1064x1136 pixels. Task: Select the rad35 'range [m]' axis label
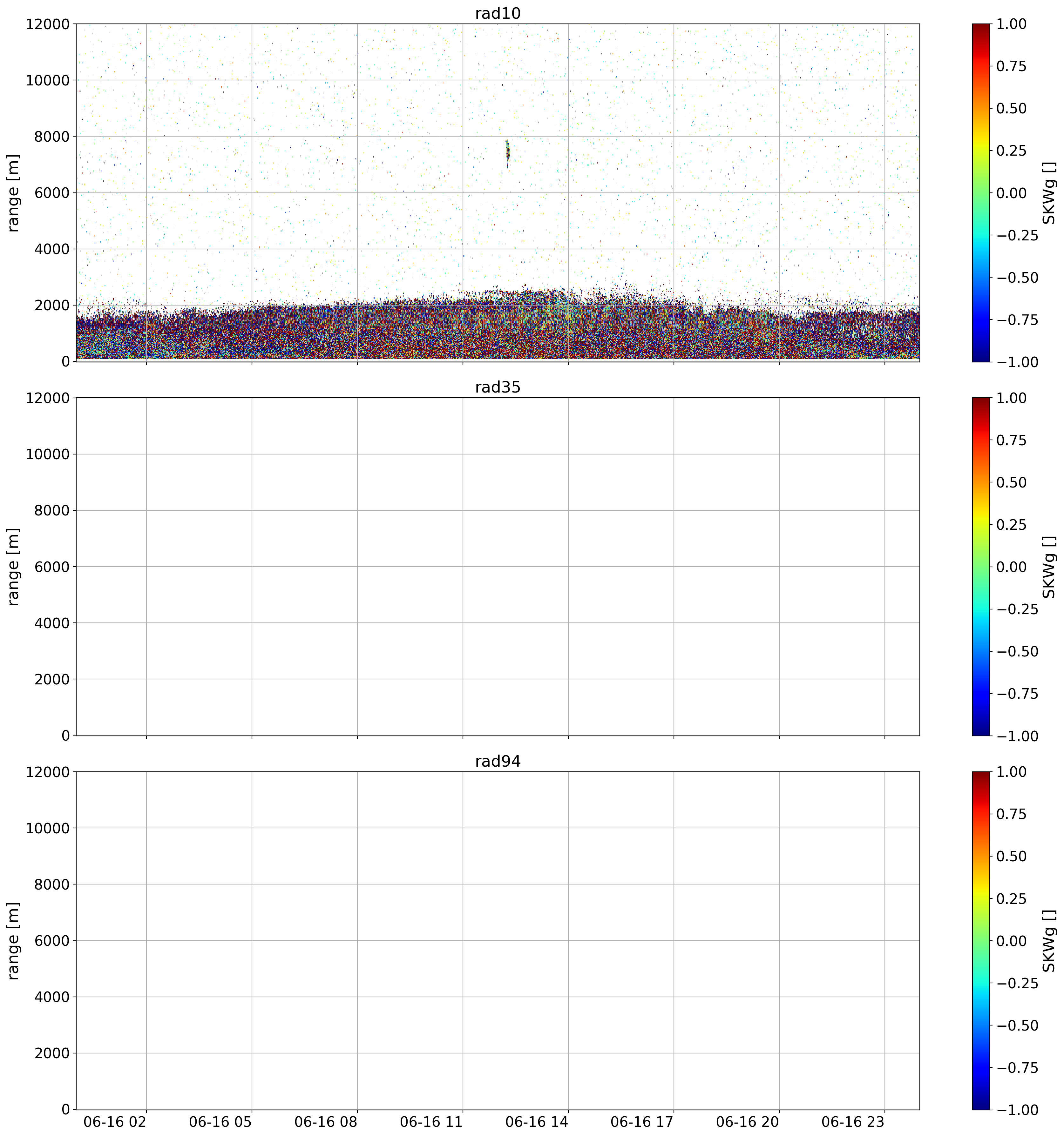coord(14,566)
